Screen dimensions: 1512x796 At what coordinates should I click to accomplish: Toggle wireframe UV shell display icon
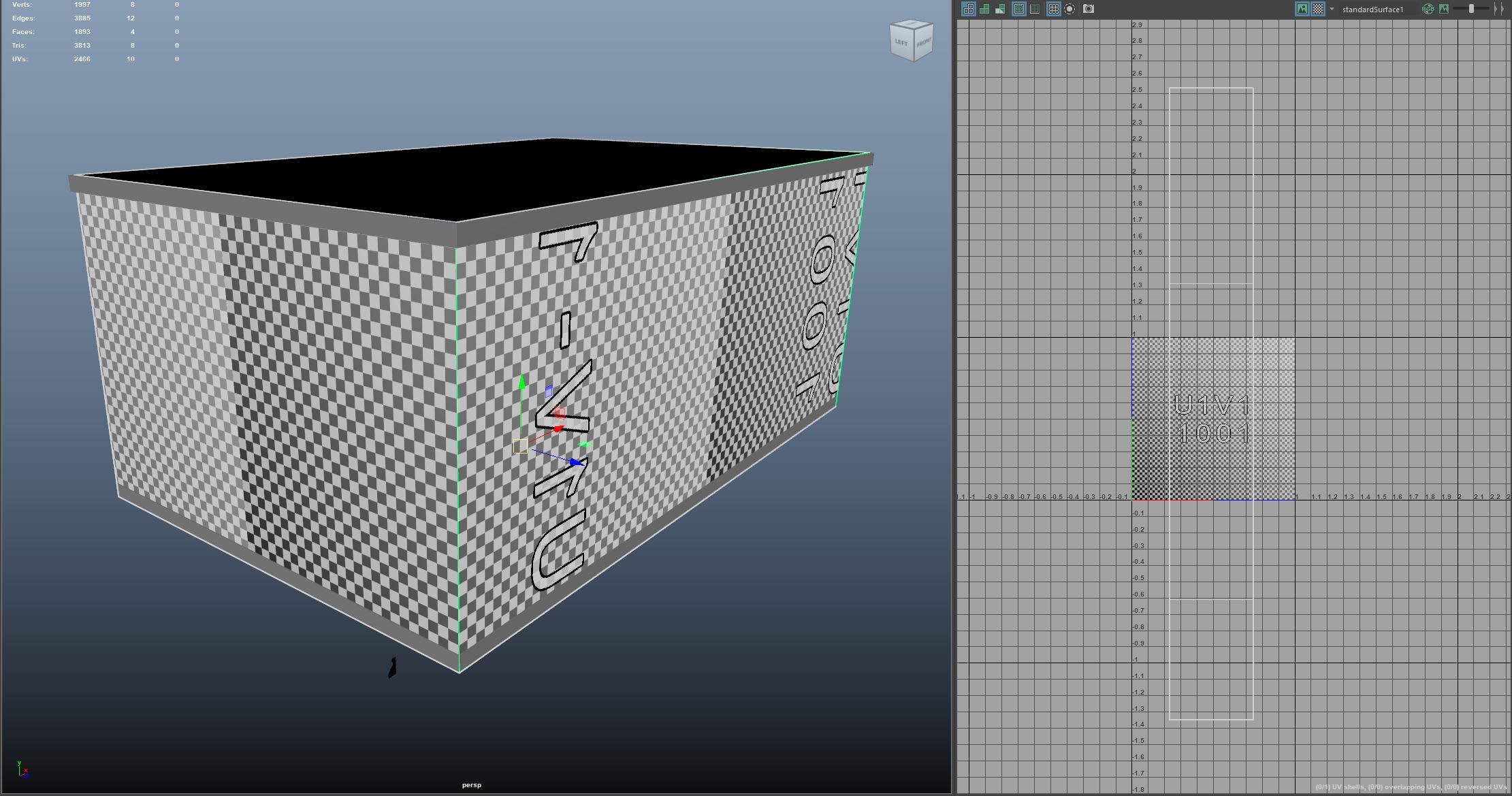coord(968,9)
